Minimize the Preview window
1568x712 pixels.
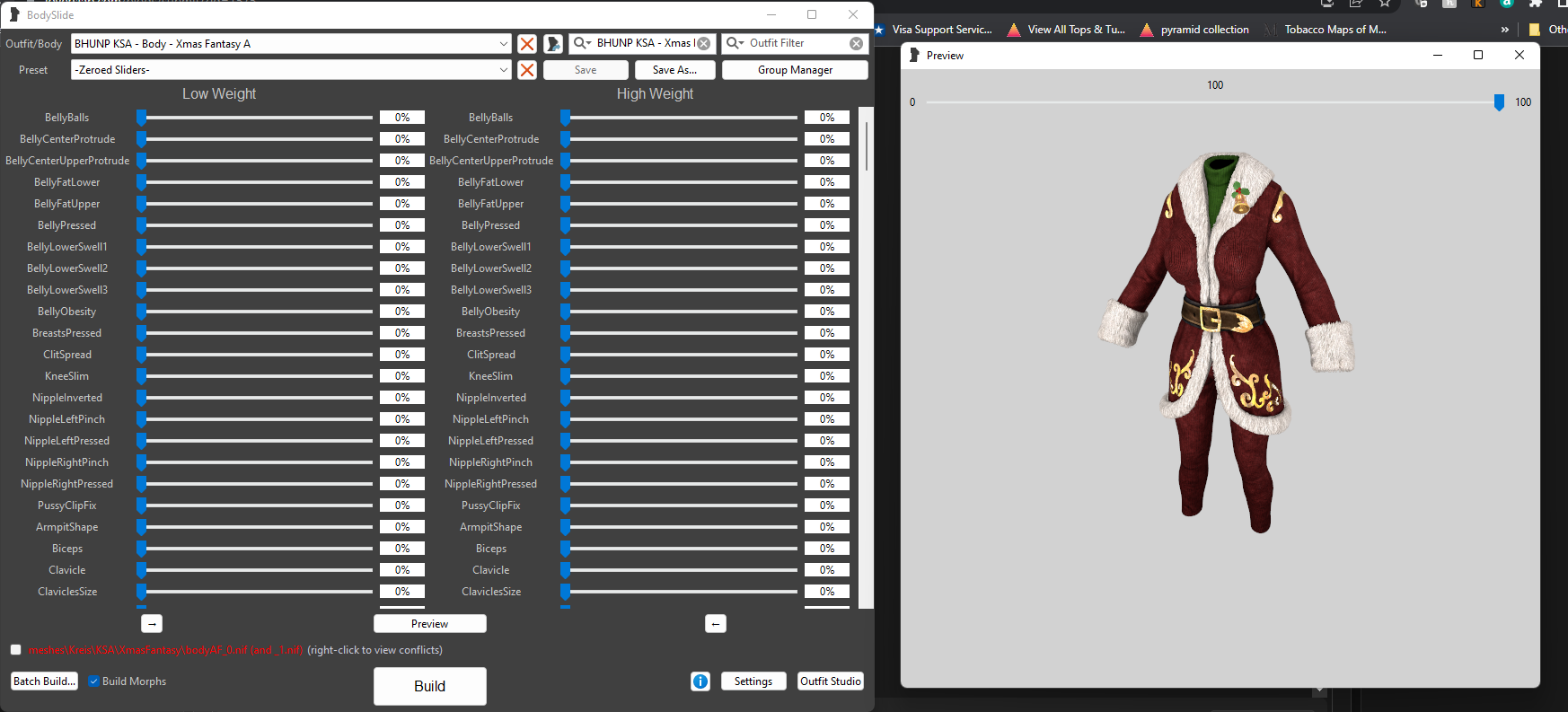(x=1438, y=55)
